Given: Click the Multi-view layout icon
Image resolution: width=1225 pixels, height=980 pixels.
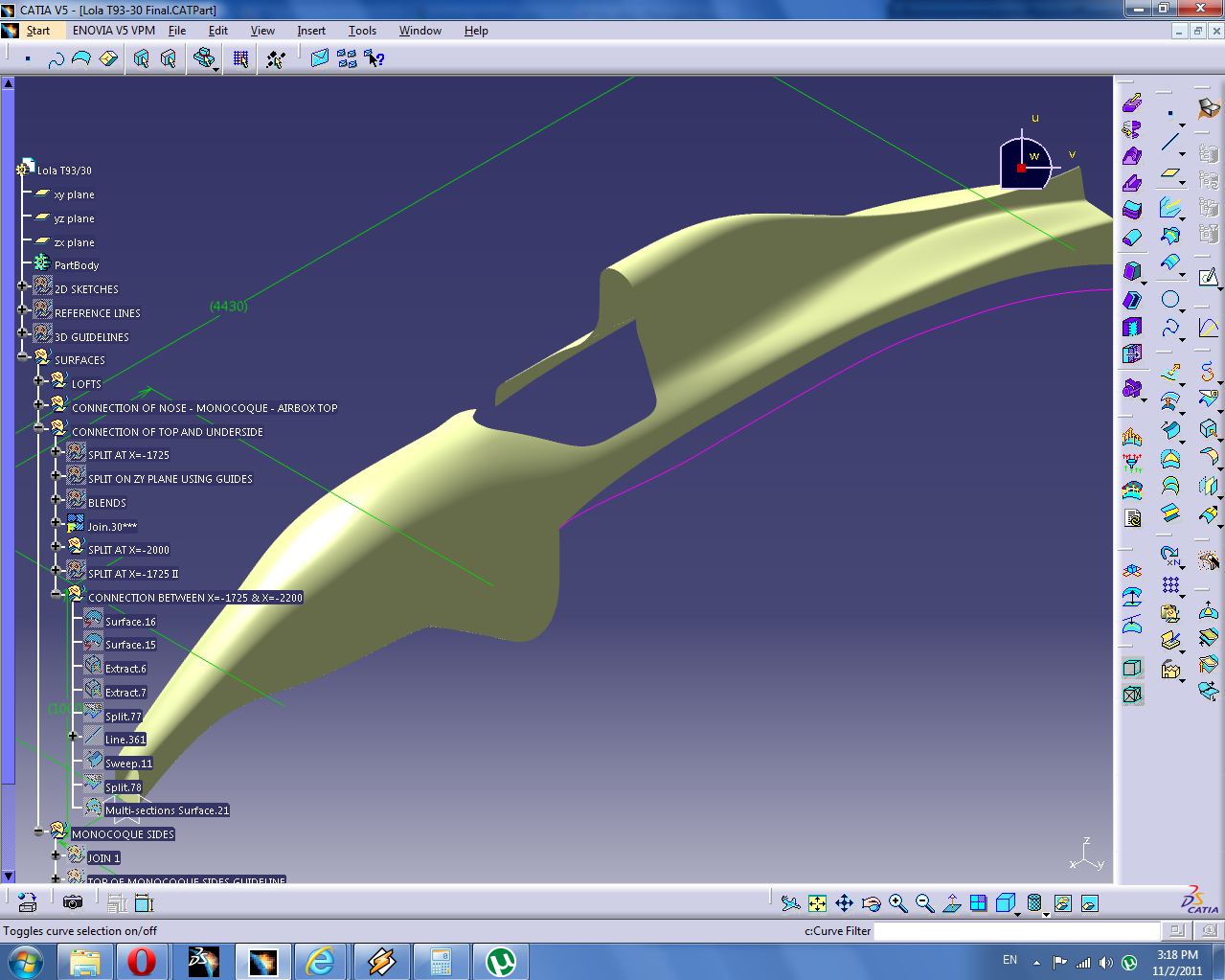Looking at the screenshot, I should (978, 902).
